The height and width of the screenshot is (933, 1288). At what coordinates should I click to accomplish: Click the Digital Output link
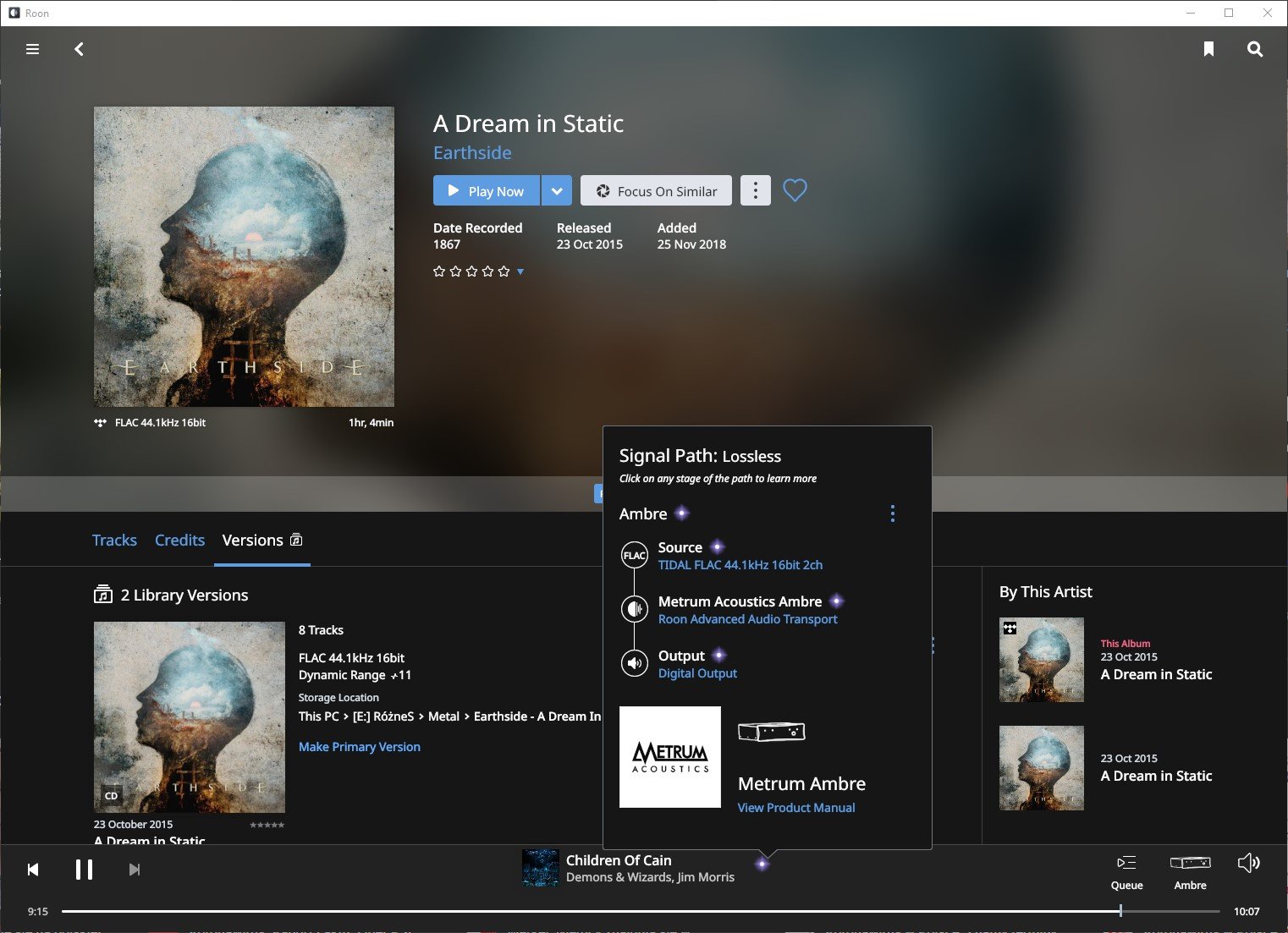(697, 673)
